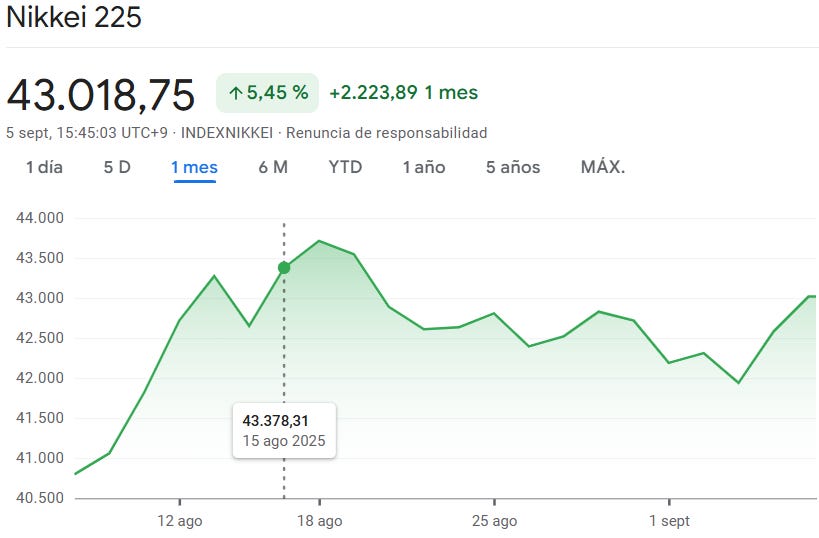The width and height of the screenshot is (819, 538).
Task: Open Renuncia de responsabilidad link
Action: [x=387, y=133]
